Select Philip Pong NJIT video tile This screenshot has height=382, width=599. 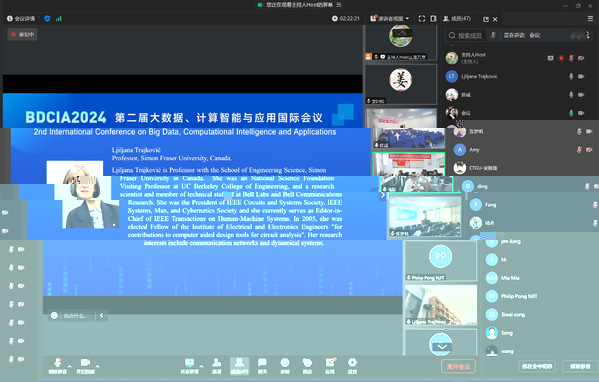coord(441,261)
